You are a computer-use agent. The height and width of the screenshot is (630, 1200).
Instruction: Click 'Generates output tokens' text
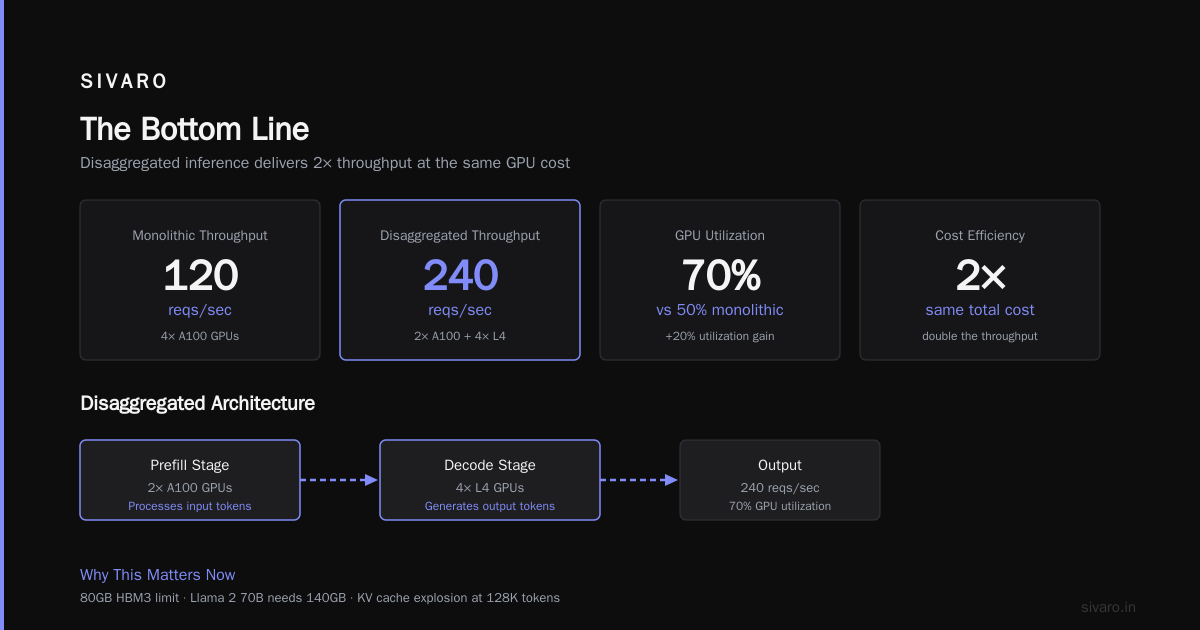pyautogui.click(x=490, y=506)
